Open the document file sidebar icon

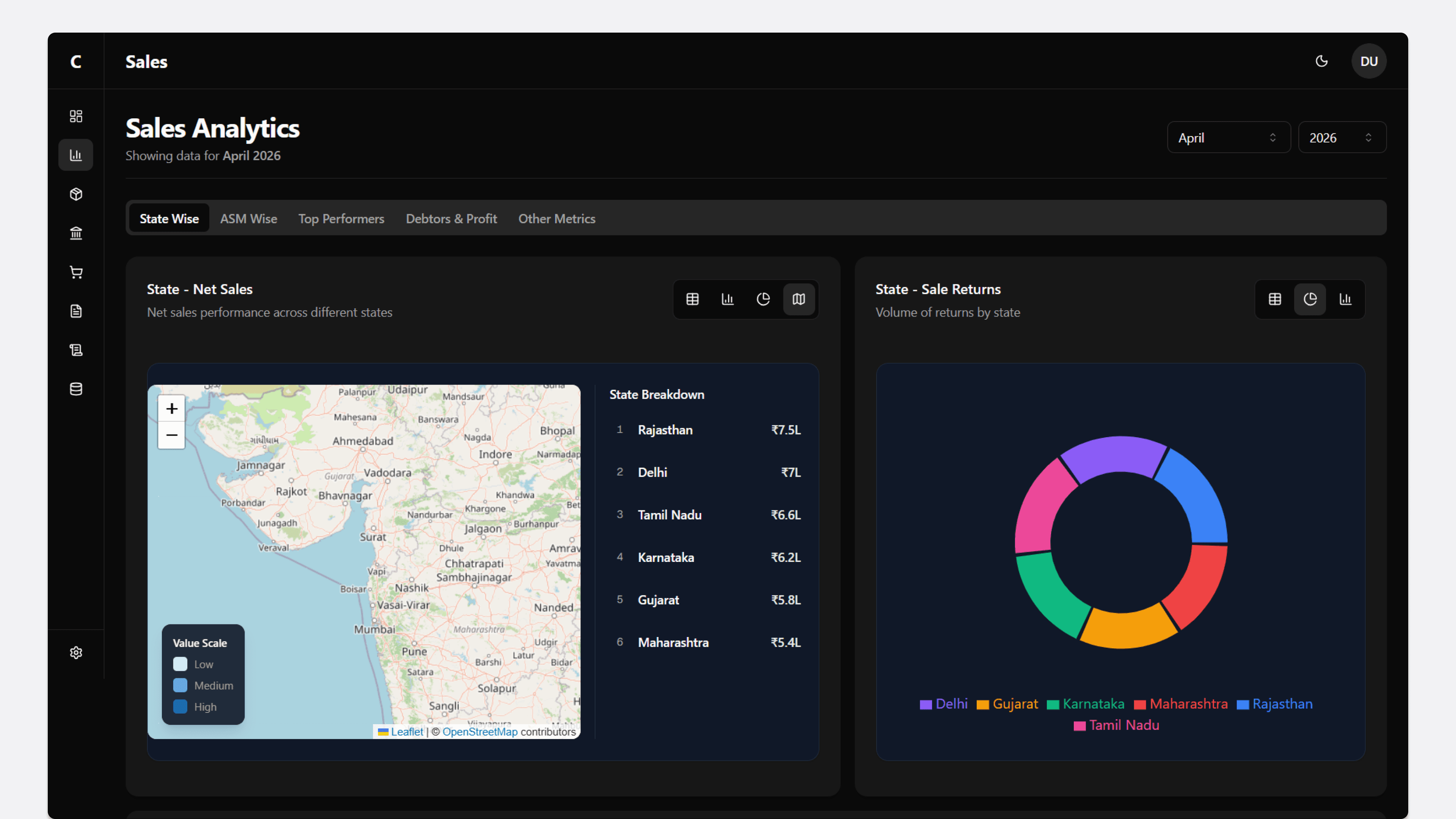[x=76, y=311]
